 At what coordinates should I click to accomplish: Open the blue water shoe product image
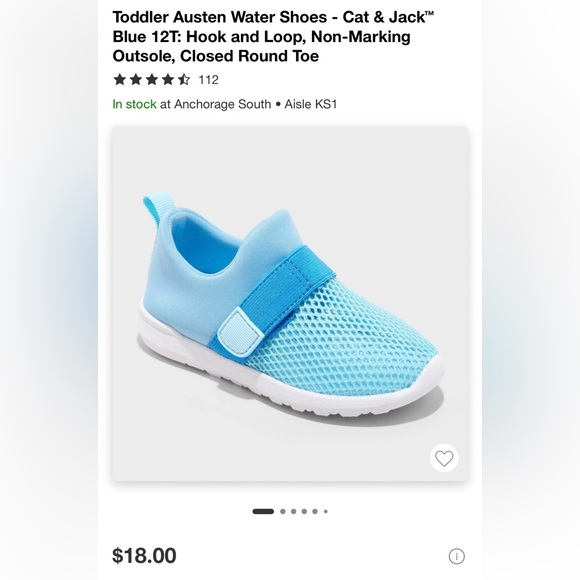coord(290,304)
